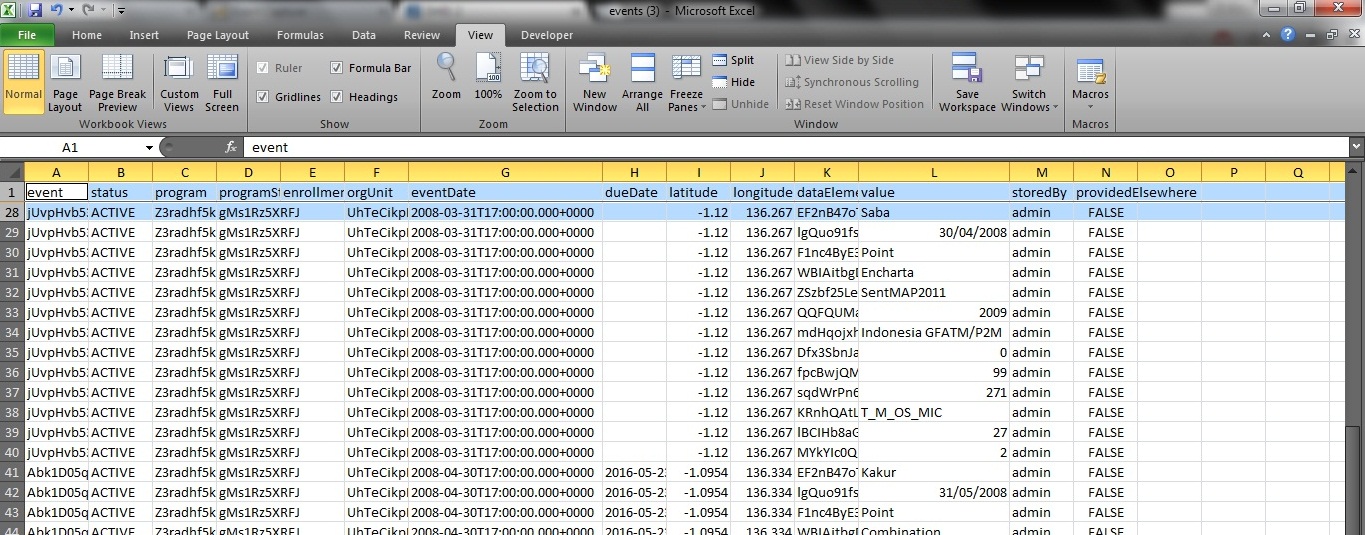The height and width of the screenshot is (535, 1365).
Task: Toggle the Gridlines checkbox
Action: point(263,97)
